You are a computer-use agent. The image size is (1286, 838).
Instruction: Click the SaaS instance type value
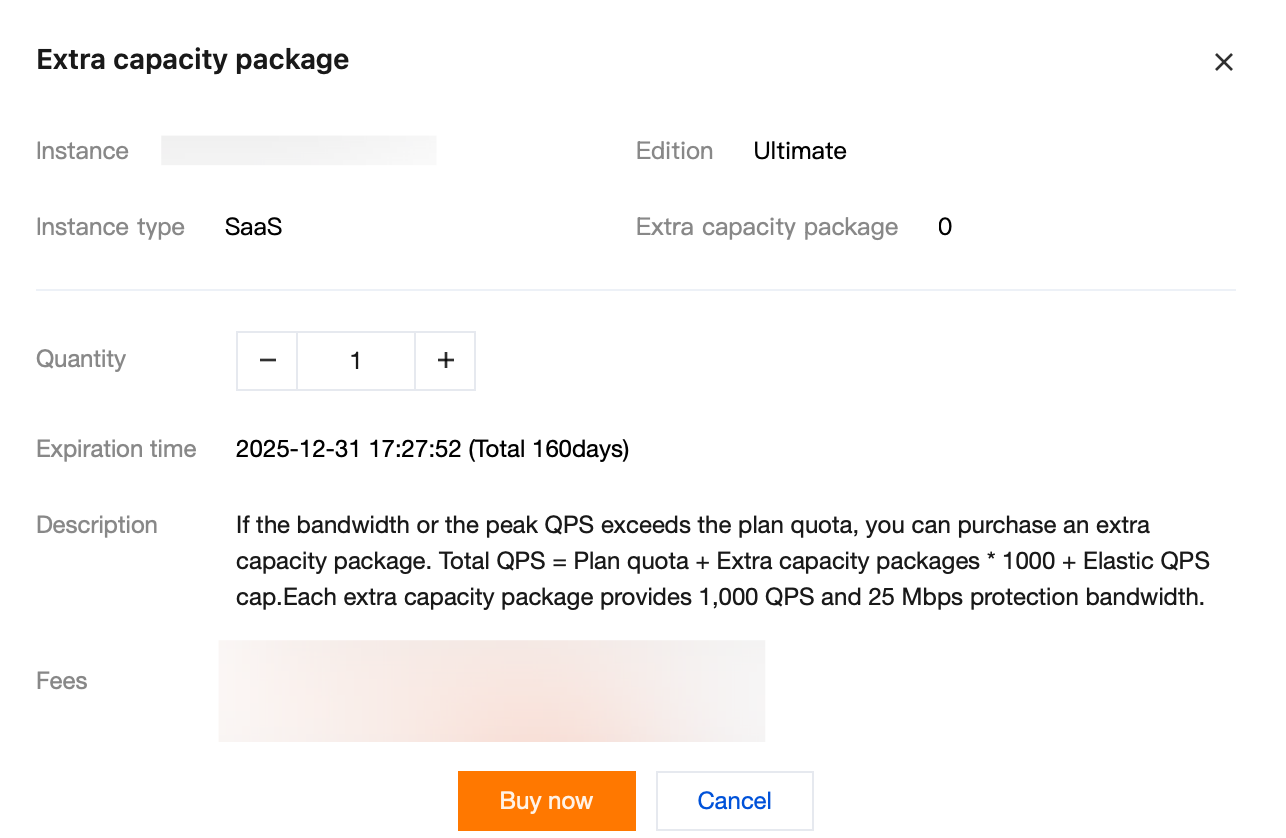click(x=253, y=227)
